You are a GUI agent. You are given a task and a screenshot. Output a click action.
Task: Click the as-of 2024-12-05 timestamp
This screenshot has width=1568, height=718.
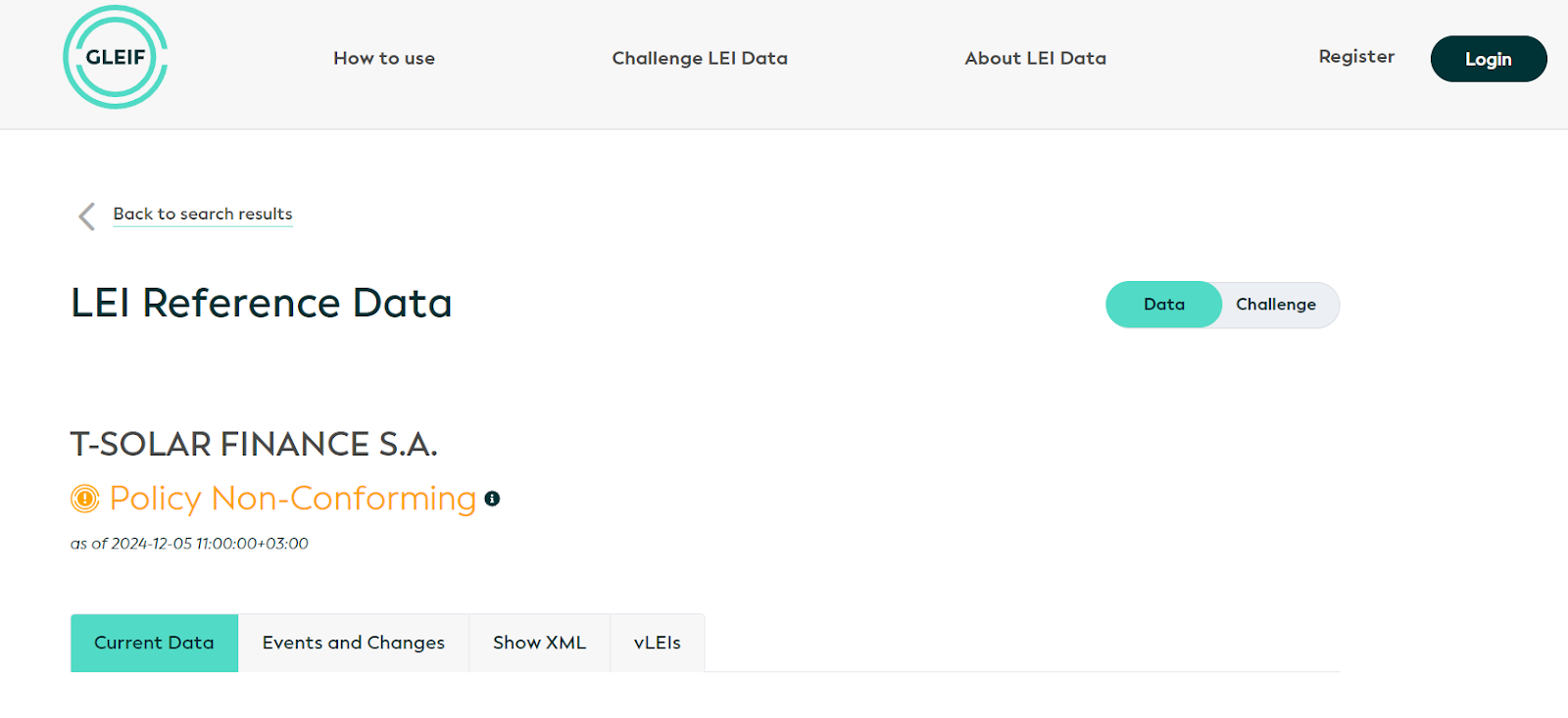tap(189, 544)
